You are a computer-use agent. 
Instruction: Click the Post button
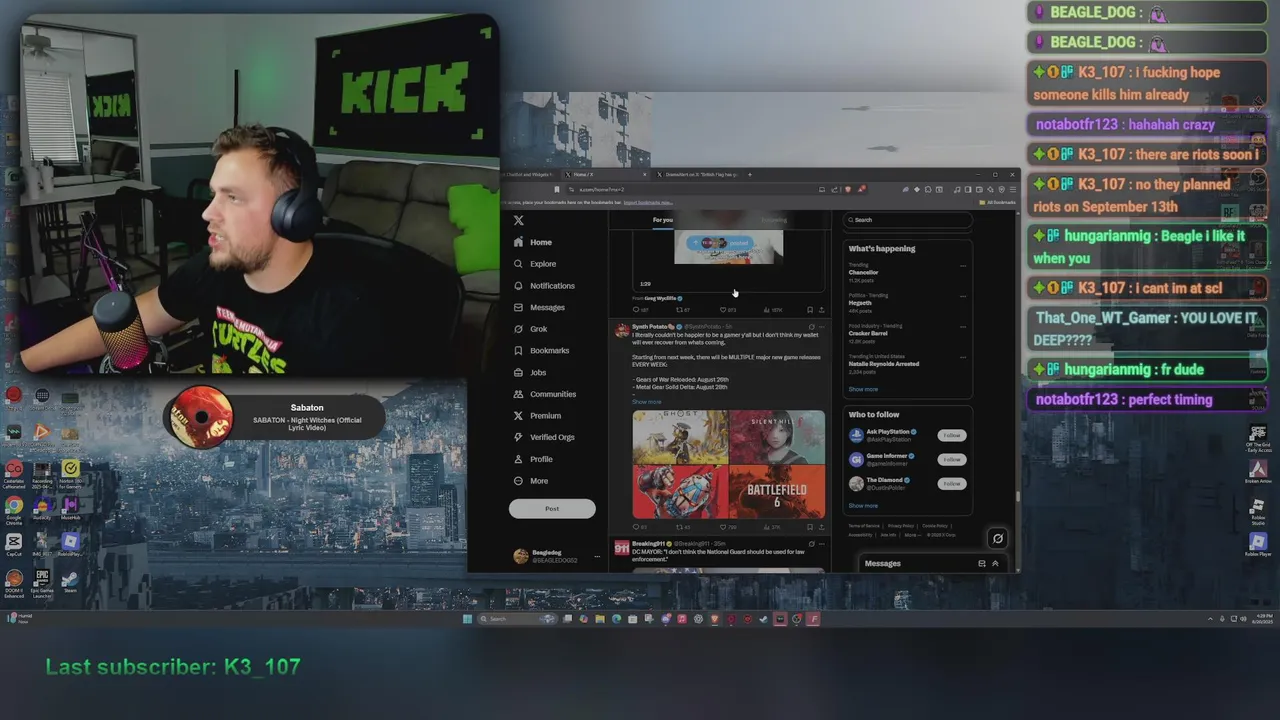[x=552, y=508]
